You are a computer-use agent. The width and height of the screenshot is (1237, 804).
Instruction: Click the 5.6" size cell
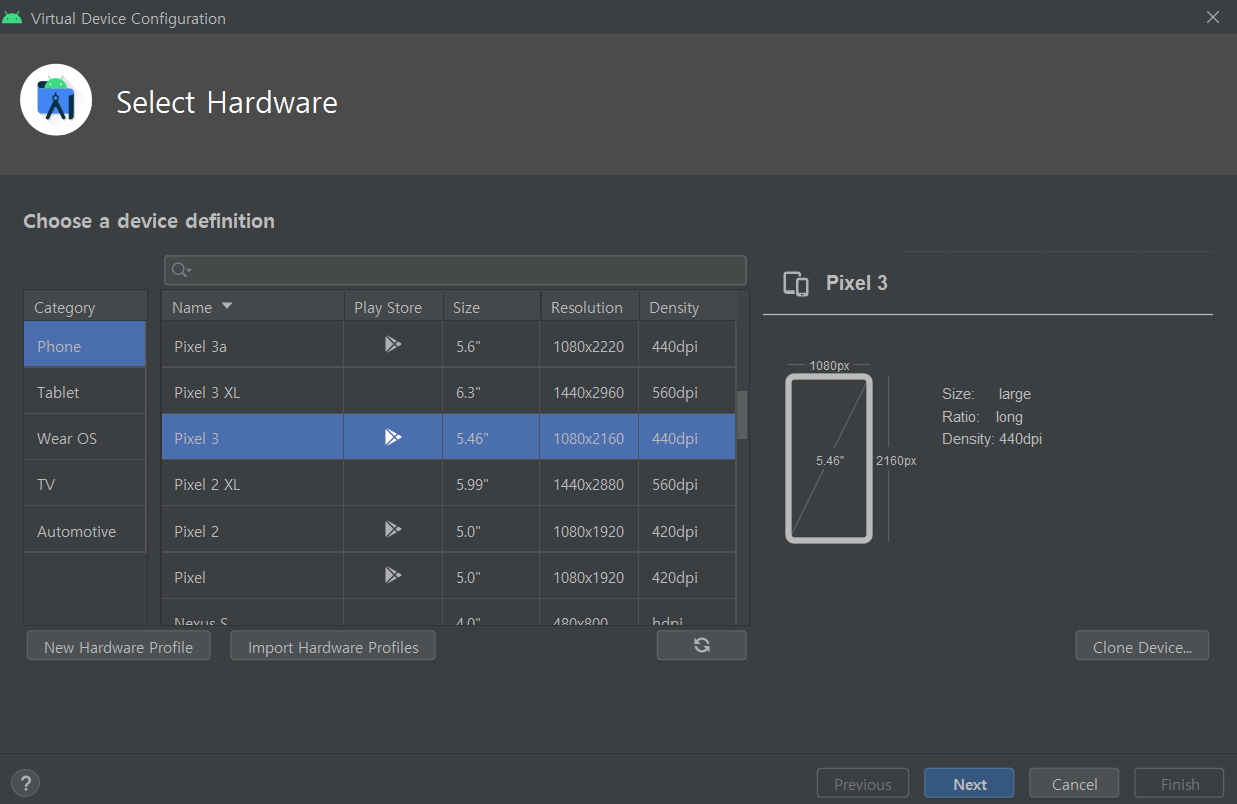[x=491, y=346]
